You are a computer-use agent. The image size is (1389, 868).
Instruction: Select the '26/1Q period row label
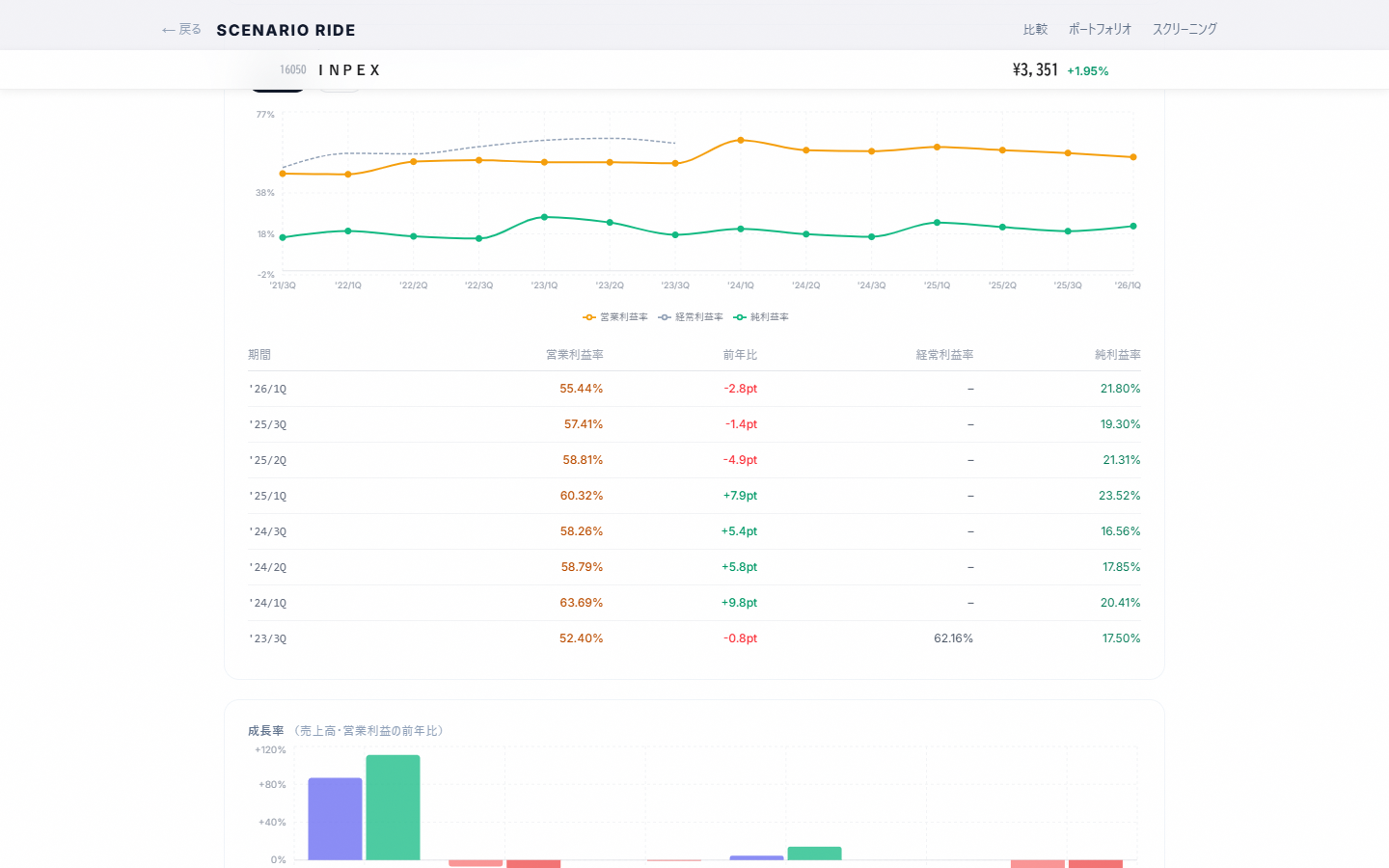(268, 390)
